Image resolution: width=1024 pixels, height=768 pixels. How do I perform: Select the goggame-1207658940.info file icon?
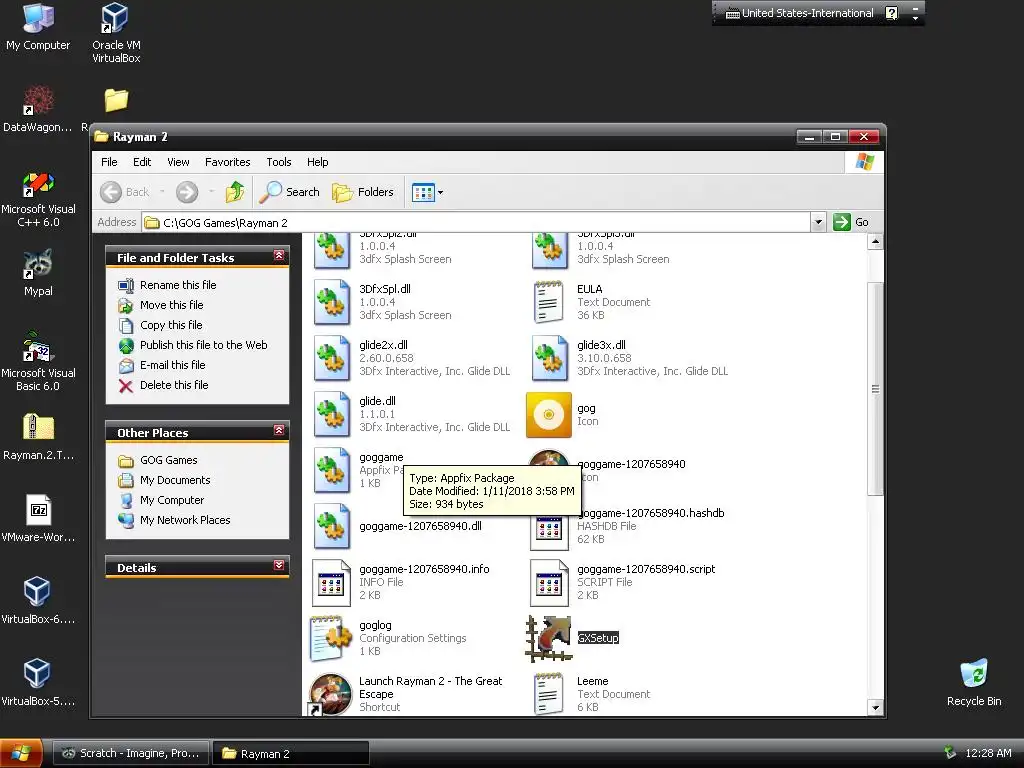[x=331, y=583]
